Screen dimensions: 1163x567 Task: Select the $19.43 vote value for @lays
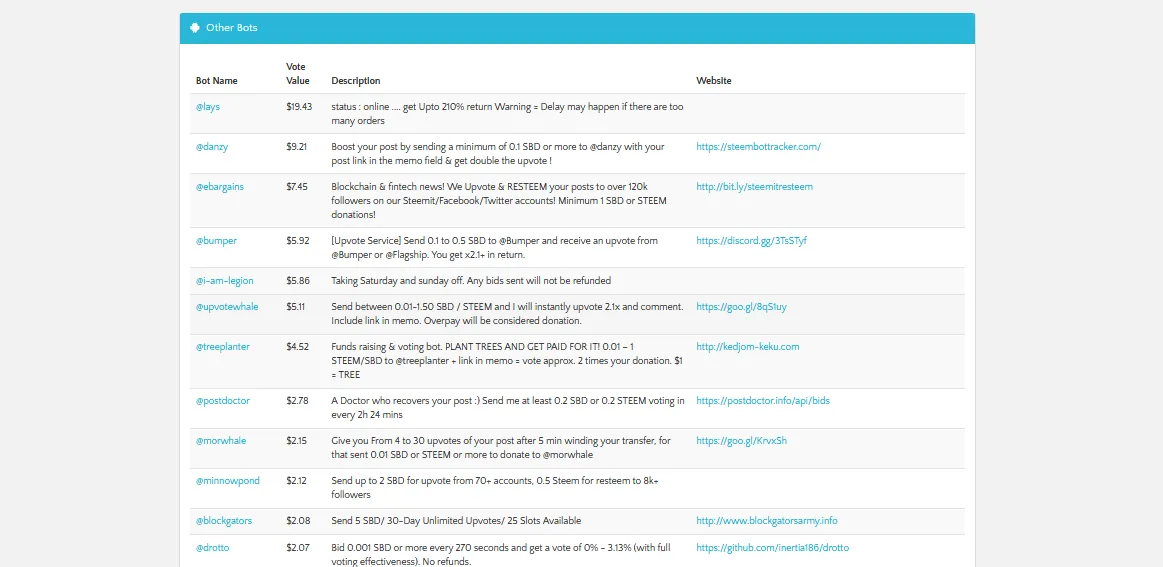(x=299, y=107)
